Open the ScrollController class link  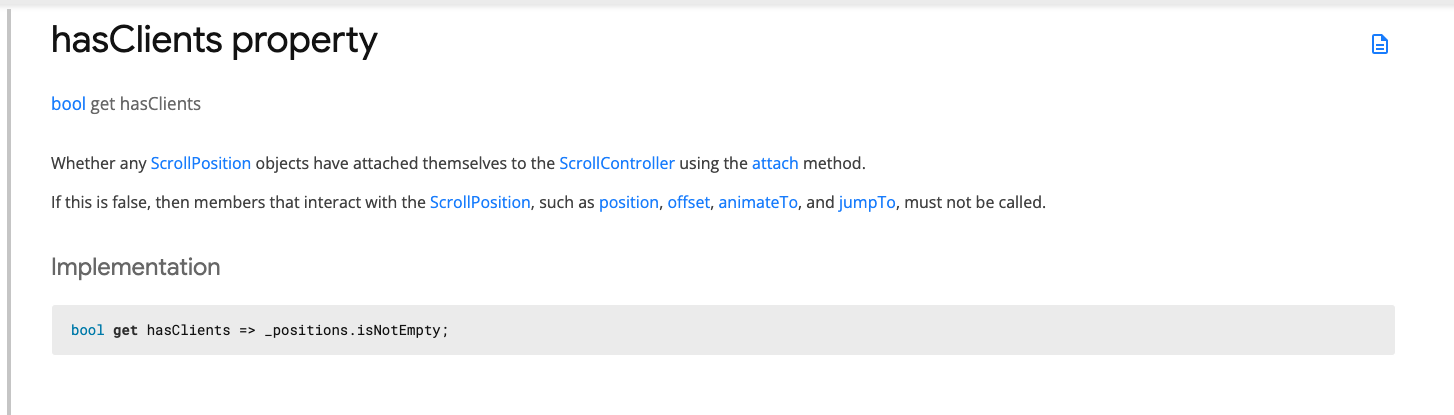coord(617,163)
